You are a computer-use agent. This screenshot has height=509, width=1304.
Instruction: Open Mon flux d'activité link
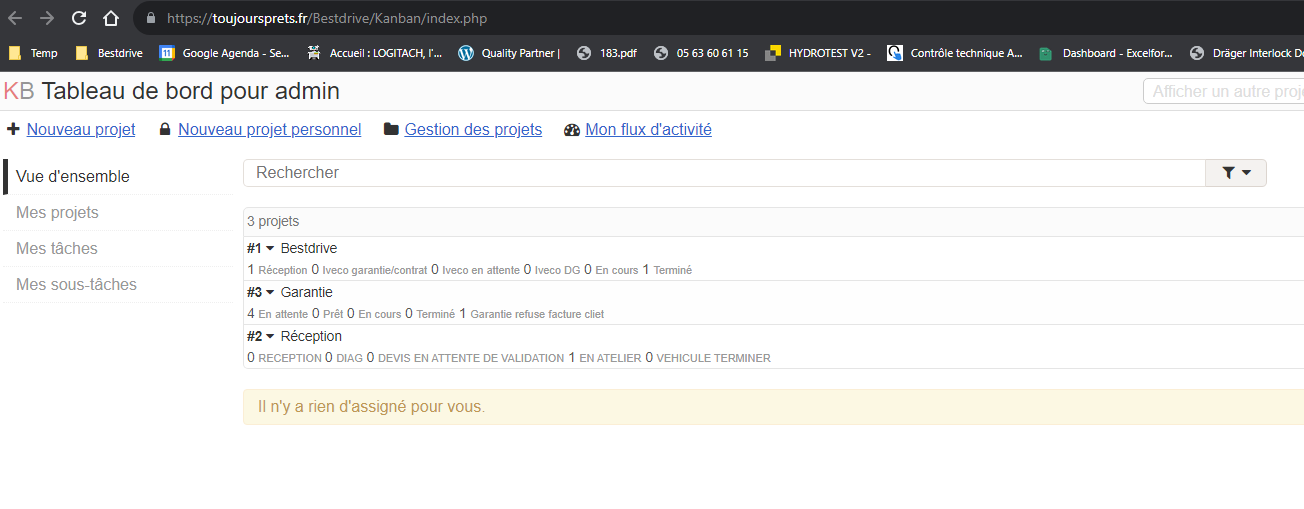pos(648,130)
